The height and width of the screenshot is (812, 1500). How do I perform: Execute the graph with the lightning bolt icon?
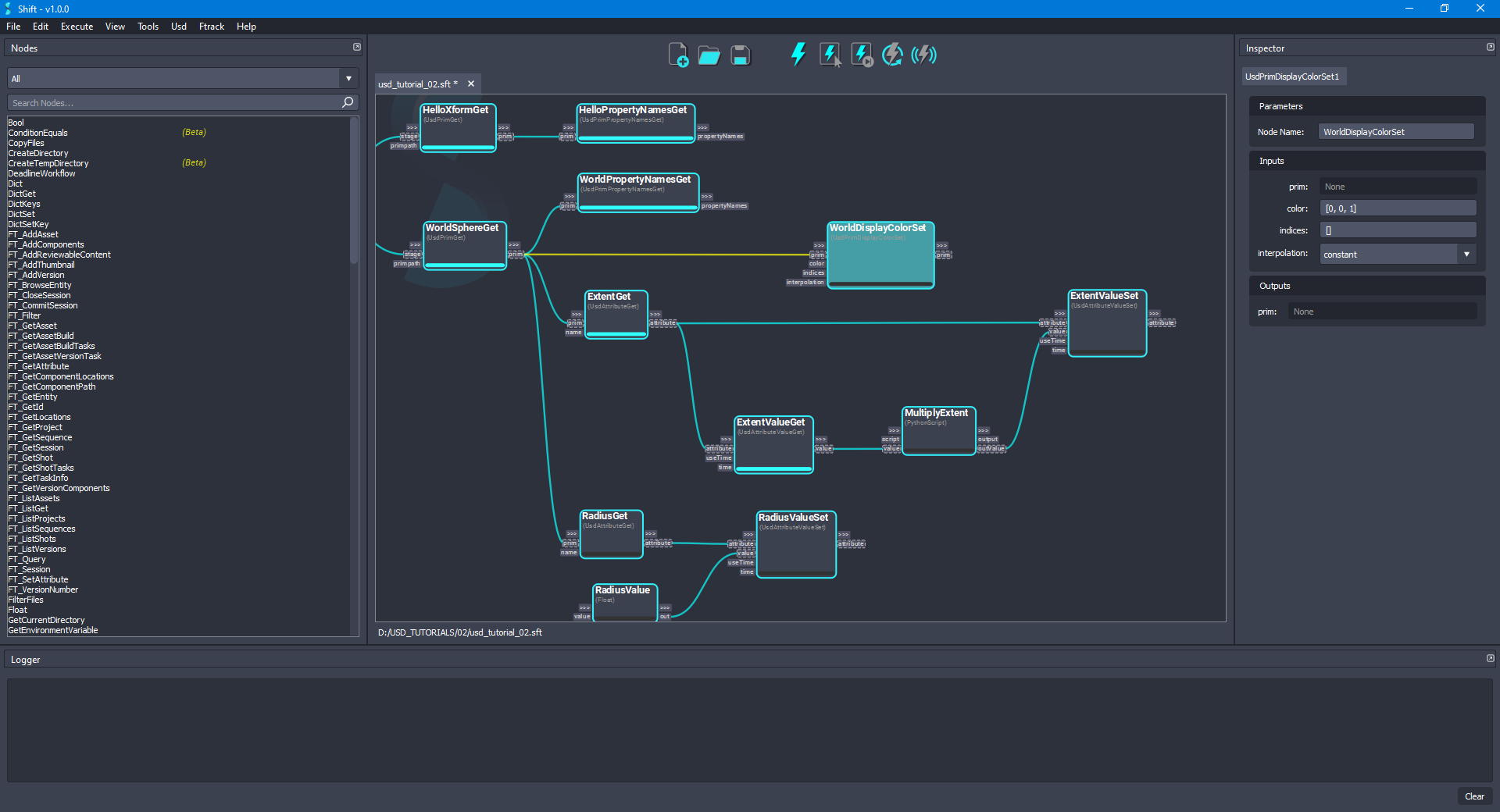[x=798, y=54]
